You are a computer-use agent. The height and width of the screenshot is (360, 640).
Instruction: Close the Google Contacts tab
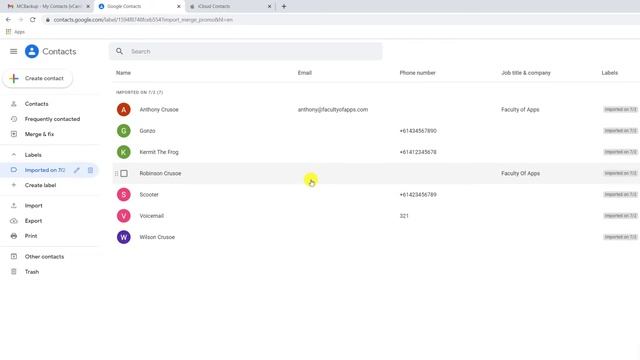pyautogui.click(x=178, y=7)
